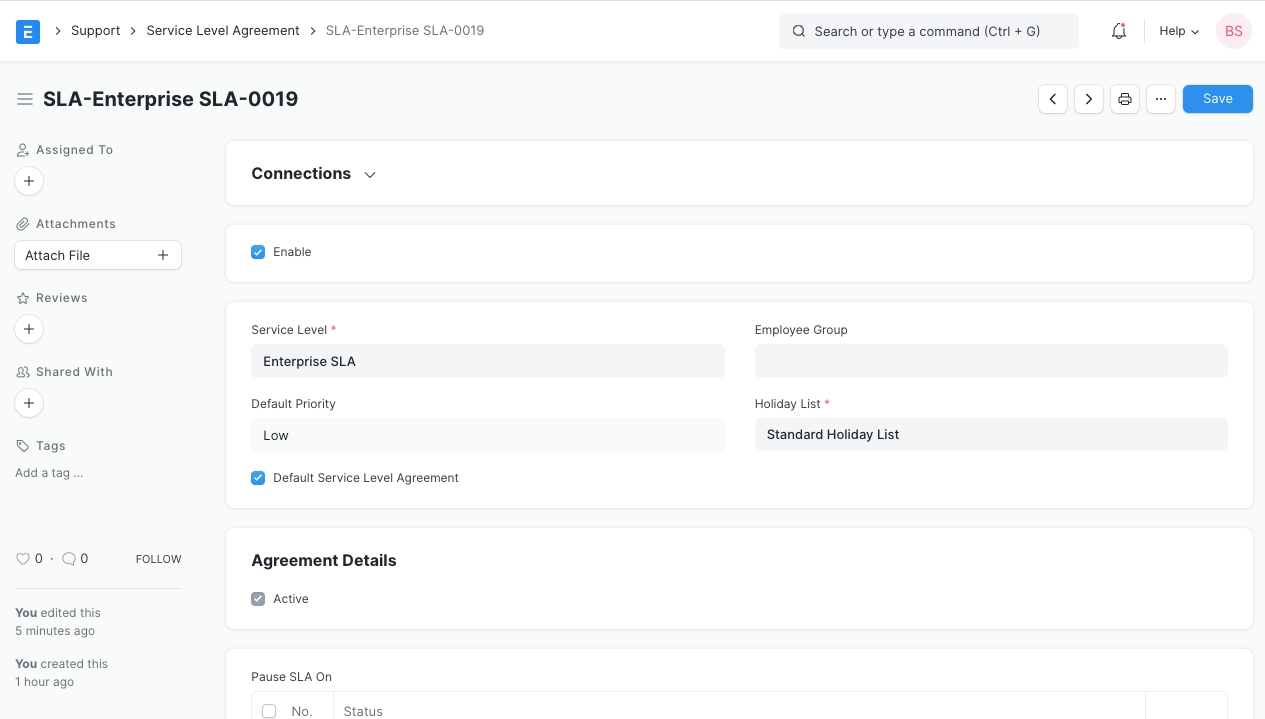The image size is (1265, 719).
Task: Toggle Default Service Level Agreement checkbox
Action: point(258,478)
